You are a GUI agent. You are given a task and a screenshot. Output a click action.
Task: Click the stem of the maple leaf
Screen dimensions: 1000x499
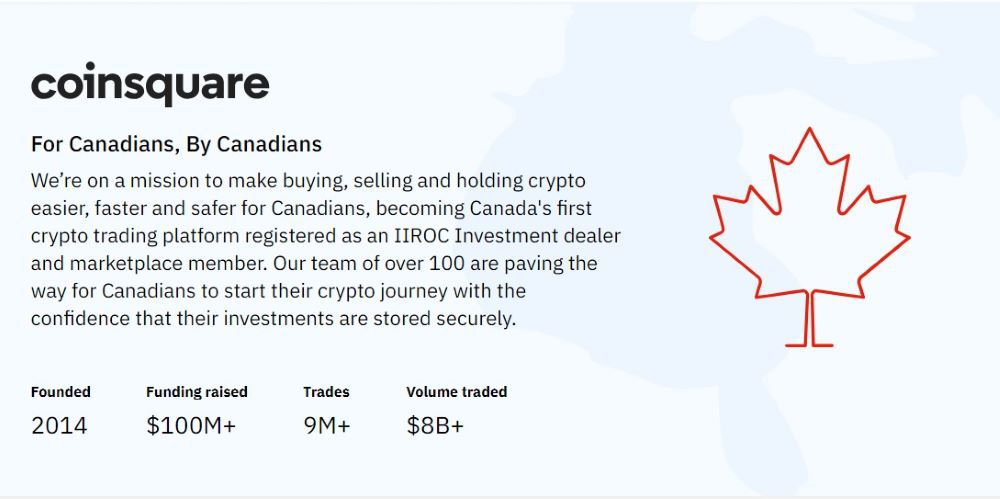click(x=808, y=322)
